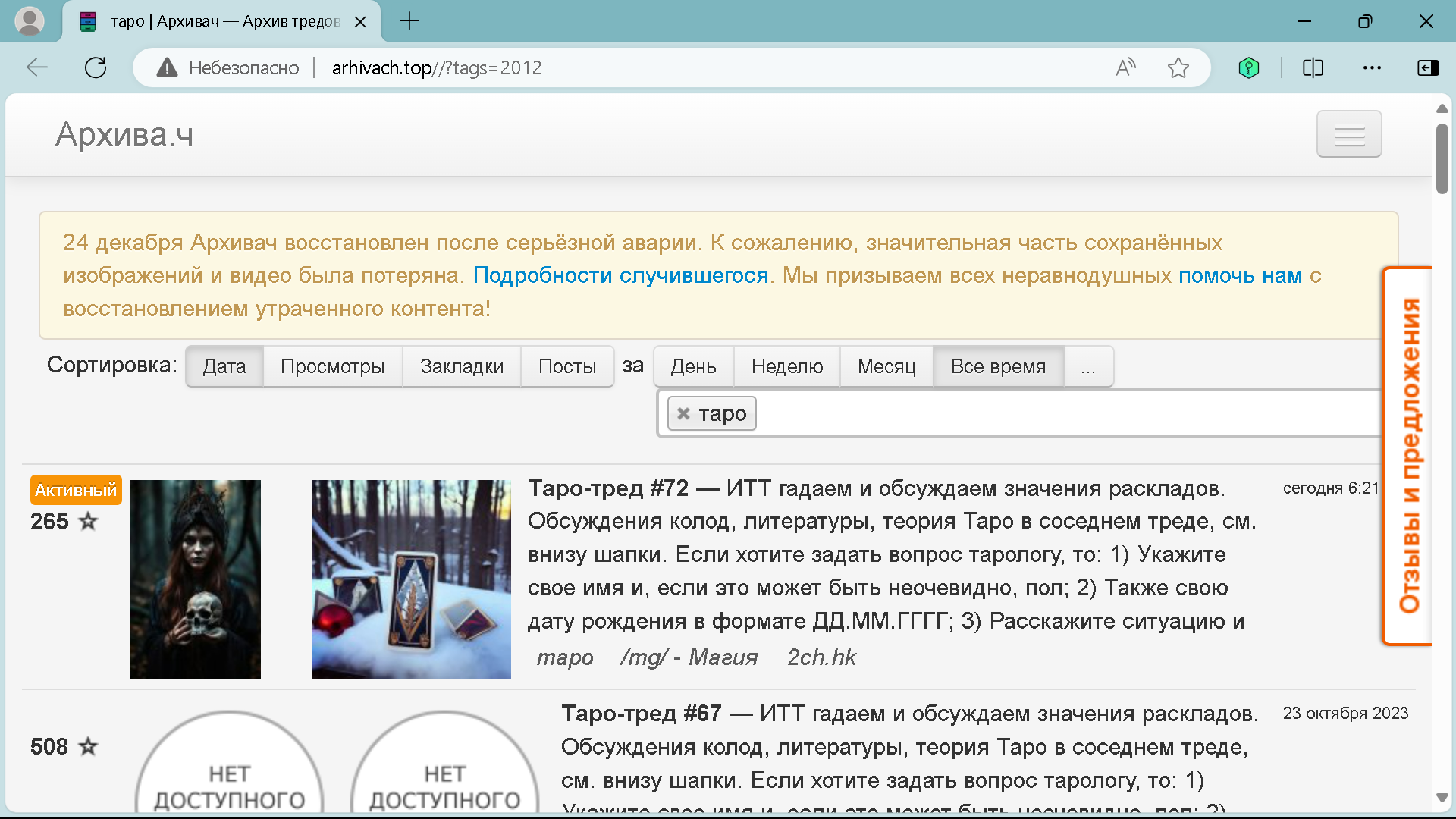The width and height of the screenshot is (1456, 819).
Task: Activate the Read aloud icon
Action: coord(1126,67)
